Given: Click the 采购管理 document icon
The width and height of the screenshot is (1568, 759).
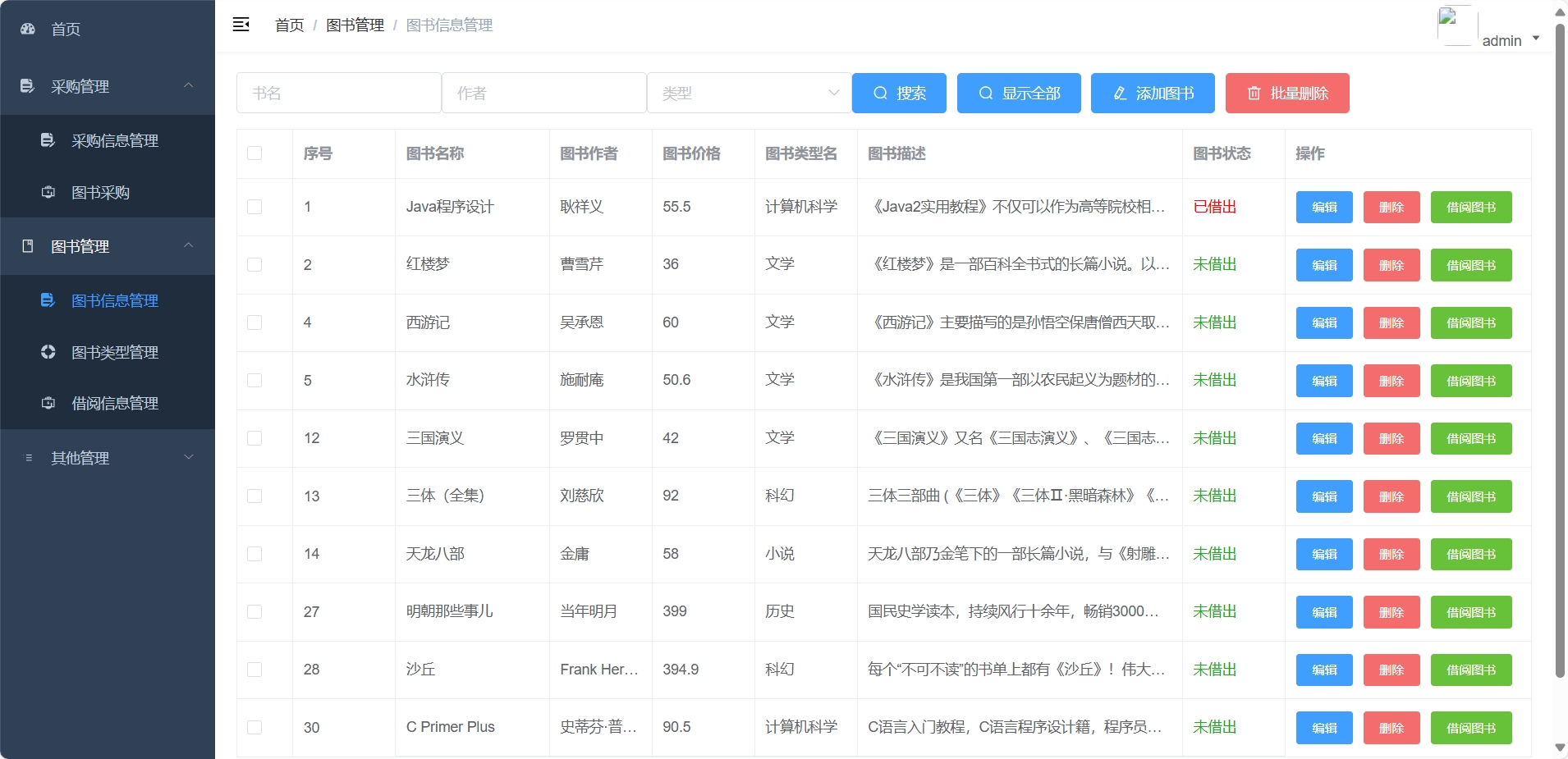Looking at the screenshot, I should coord(28,86).
